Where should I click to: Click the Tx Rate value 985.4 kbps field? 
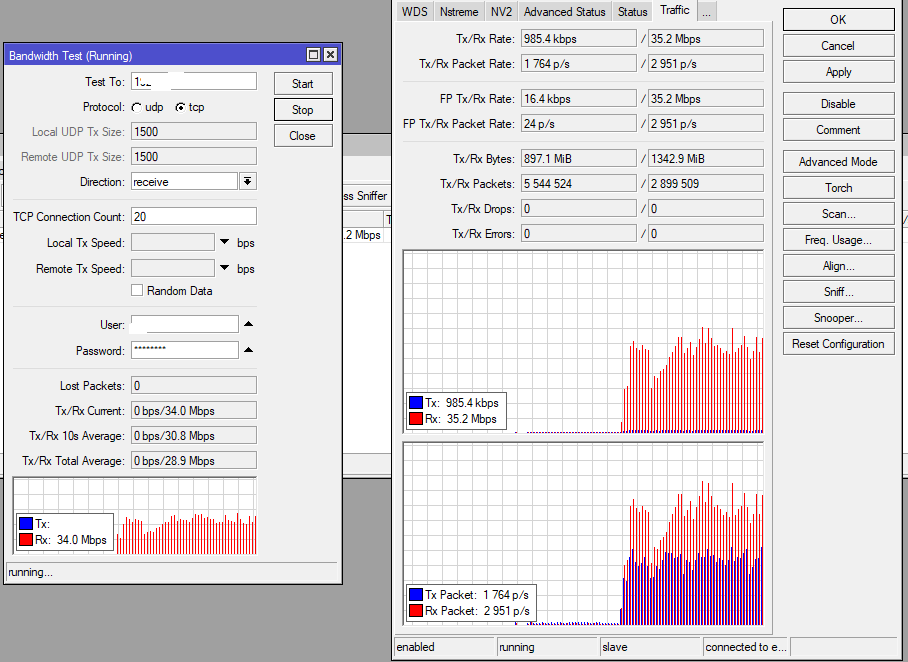(x=579, y=38)
